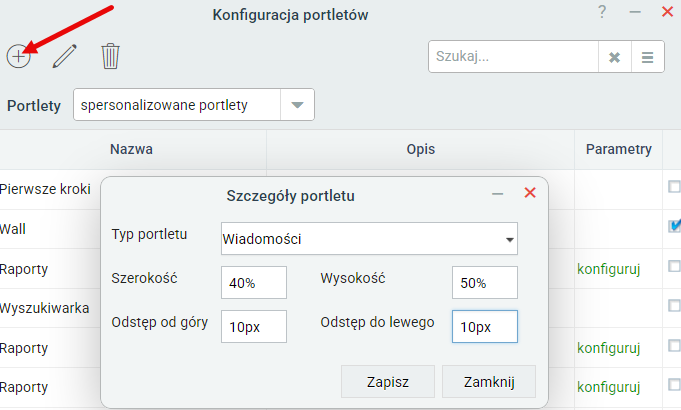Save portlet with Zapisz button
This screenshot has width=681, height=410.
pyautogui.click(x=388, y=382)
